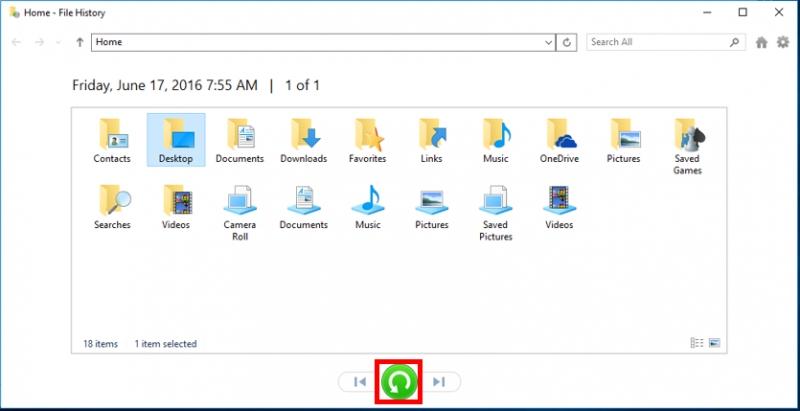Image resolution: width=800 pixels, height=411 pixels.
Task: Open the Favorites folder
Action: tap(367, 140)
